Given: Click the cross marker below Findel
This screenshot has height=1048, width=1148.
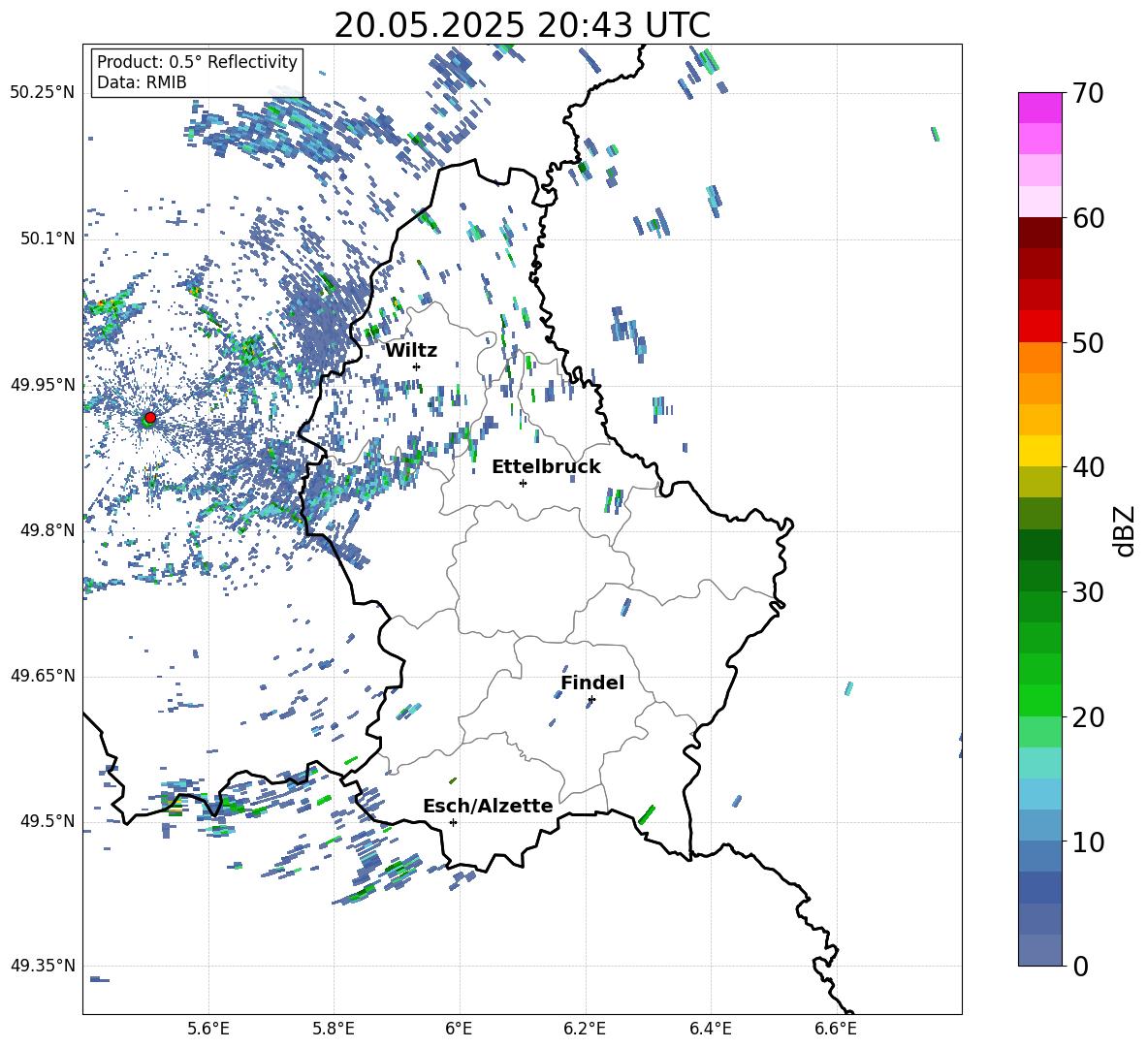Looking at the screenshot, I should coord(591,700).
